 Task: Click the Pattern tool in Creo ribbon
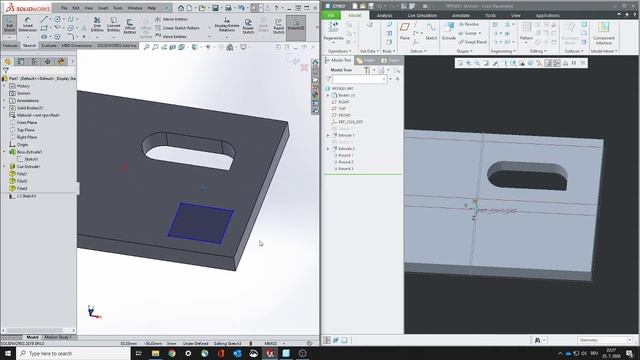pyautogui.click(x=526, y=31)
